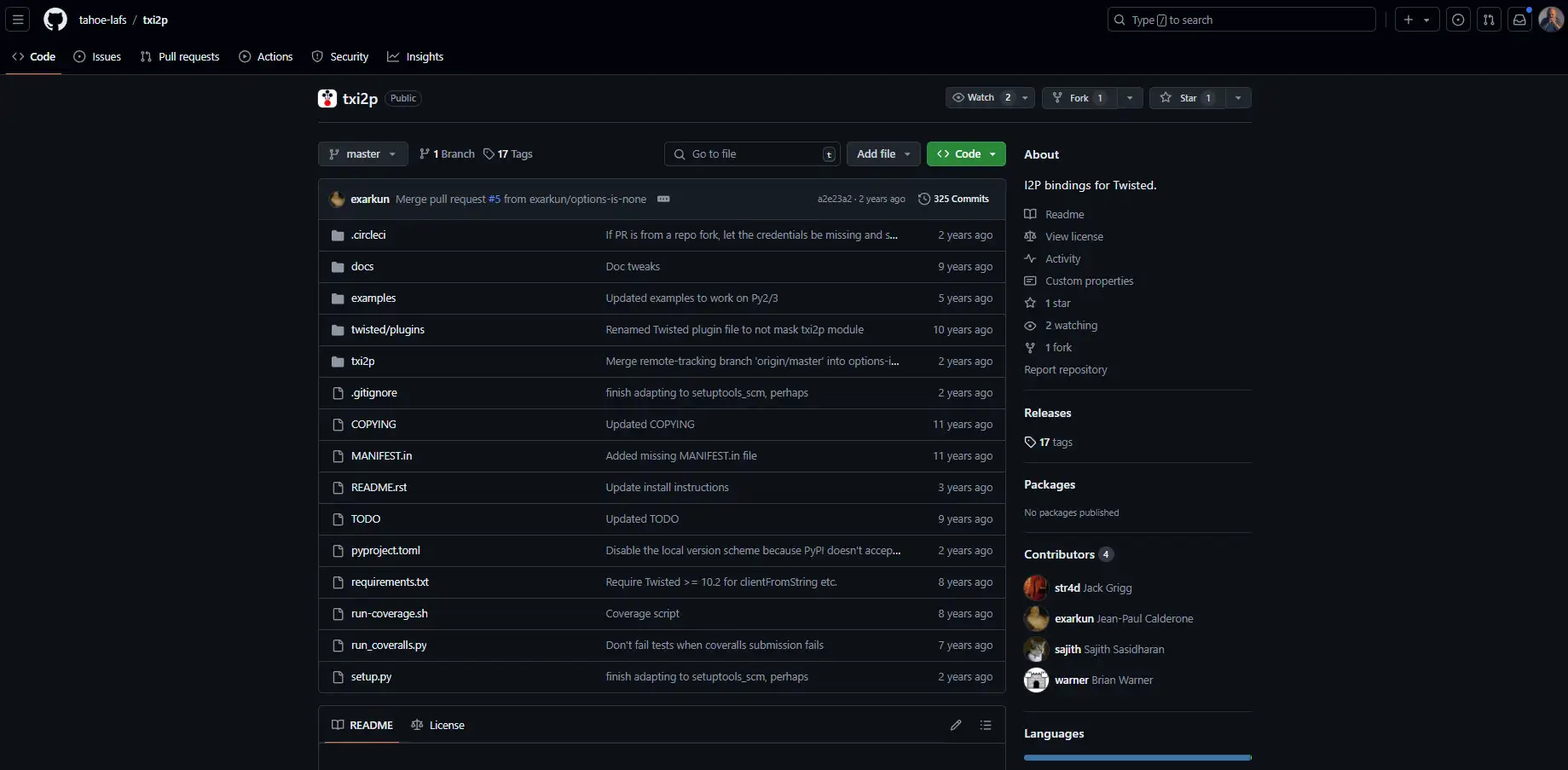Viewport: 1568px width, 770px height.
Task: Switch to the Insights tab
Action: pyautogui.click(x=415, y=57)
